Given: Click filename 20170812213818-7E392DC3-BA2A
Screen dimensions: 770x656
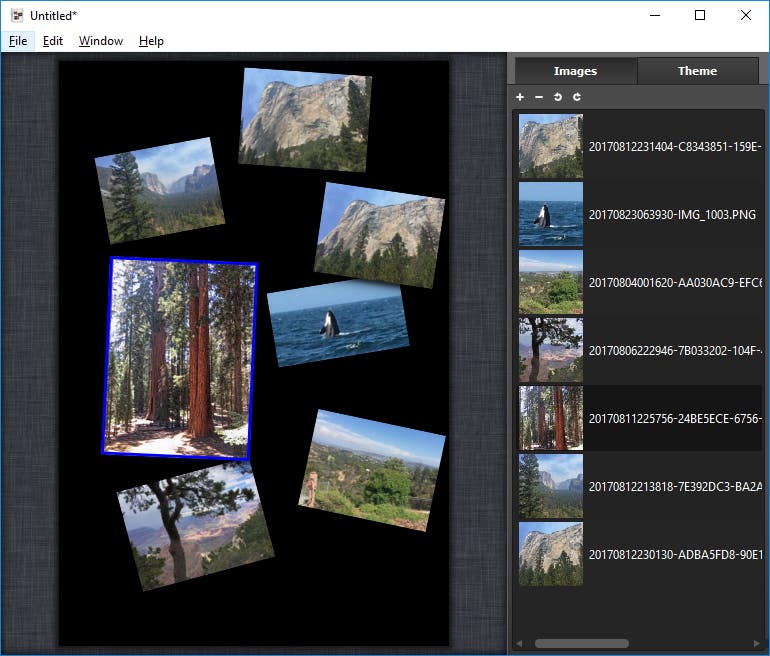Looking at the screenshot, I should [x=675, y=487].
